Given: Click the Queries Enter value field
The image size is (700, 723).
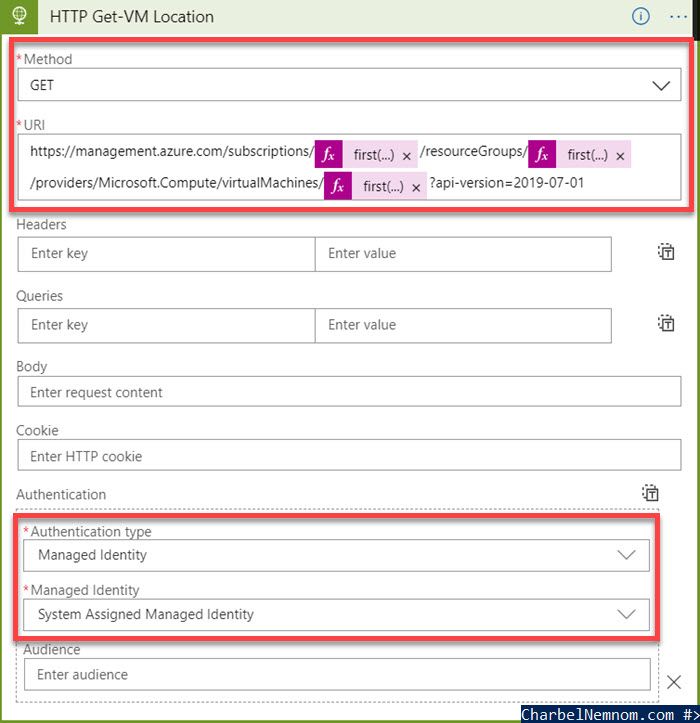Looking at the screenshot, I should (462, 325).
